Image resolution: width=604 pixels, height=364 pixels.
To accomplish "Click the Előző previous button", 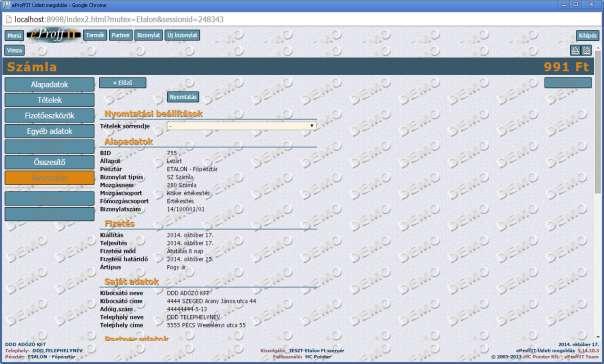I will click(x=122, y=82).
